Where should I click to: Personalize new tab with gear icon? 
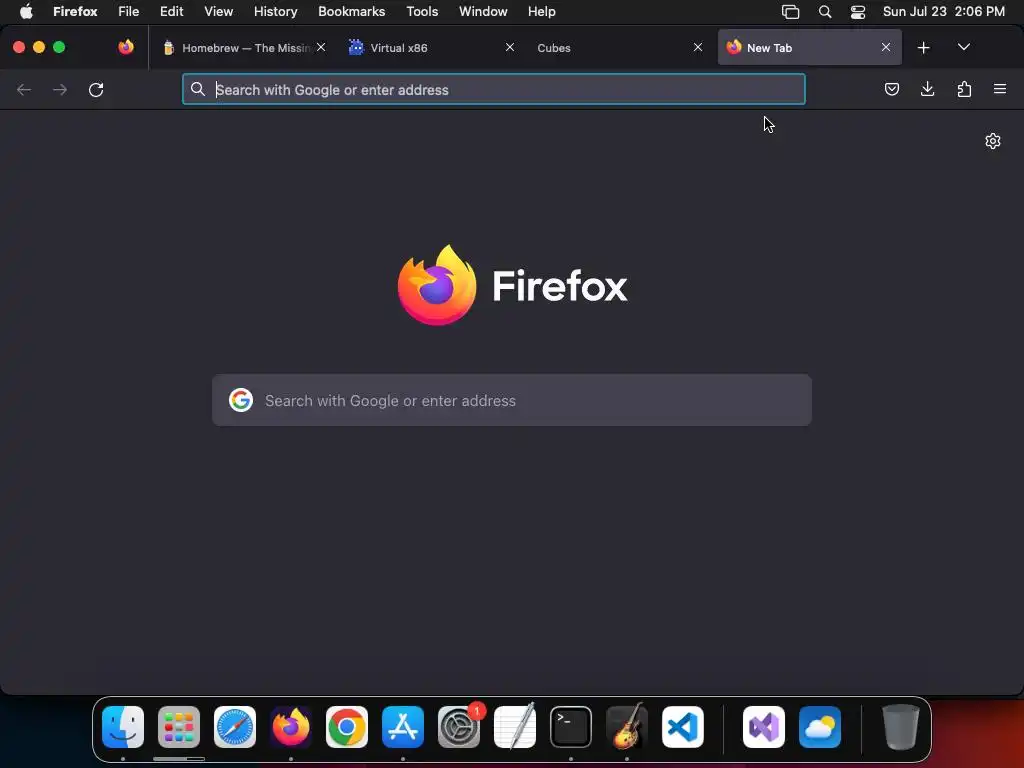click(993, 141)
